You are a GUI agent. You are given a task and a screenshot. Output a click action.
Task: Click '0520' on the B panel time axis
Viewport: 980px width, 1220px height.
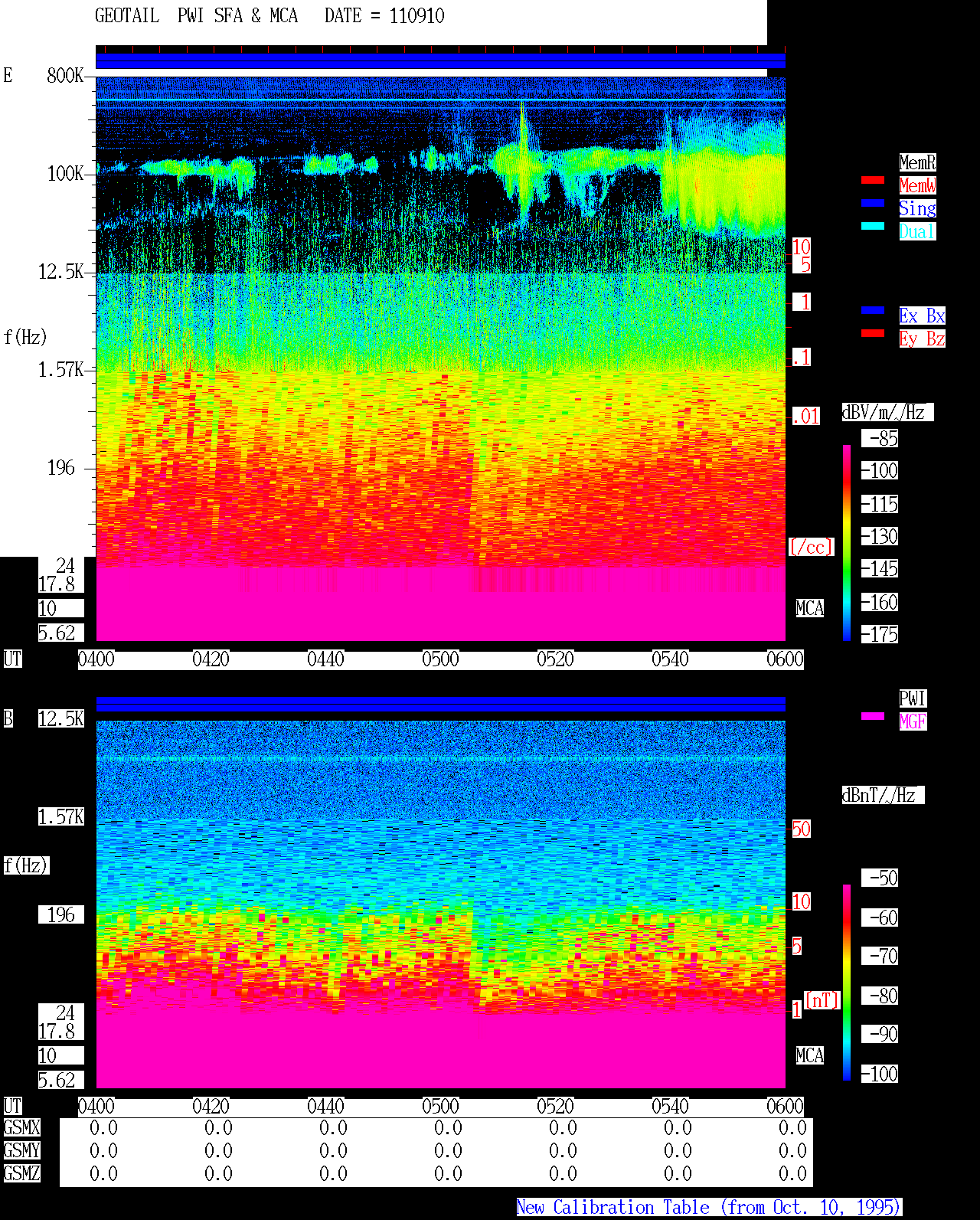click(555, 1106)
